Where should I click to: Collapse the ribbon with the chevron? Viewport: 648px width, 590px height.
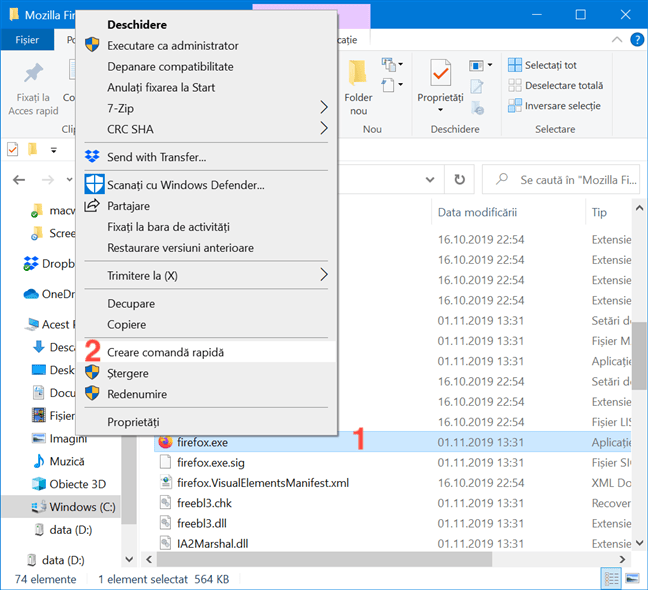pyautogui.click(x=616, y=40)
